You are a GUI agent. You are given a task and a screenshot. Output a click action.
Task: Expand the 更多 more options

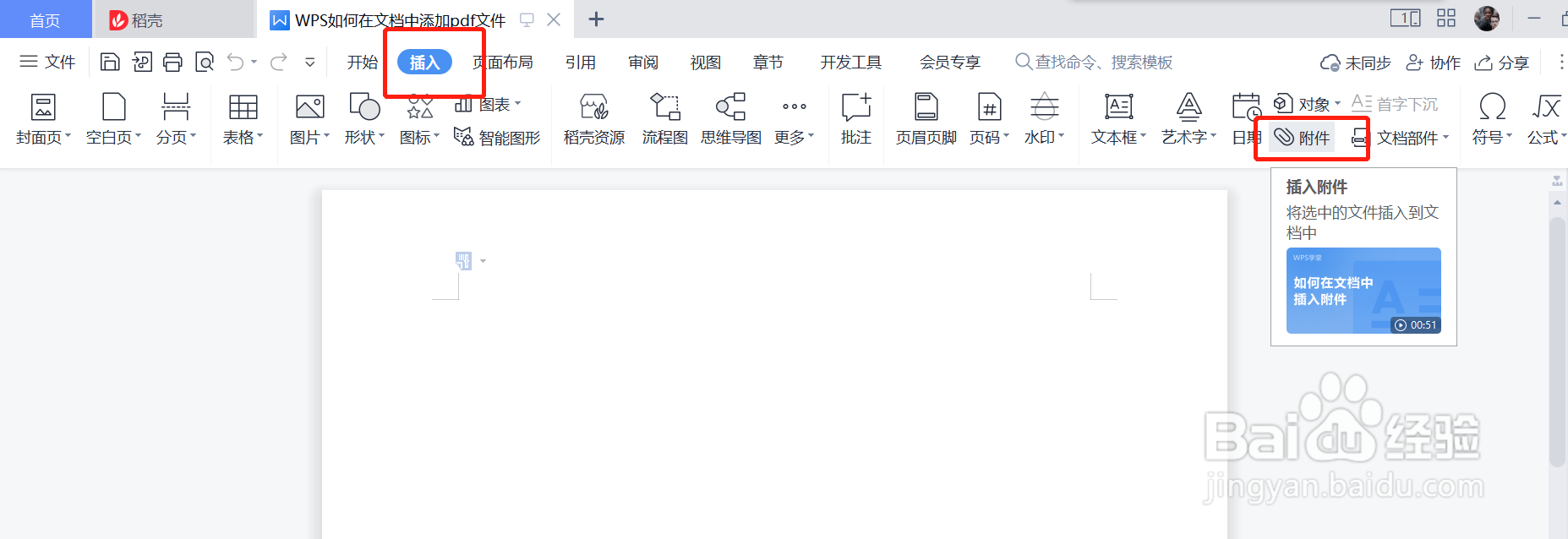[x=794, y=119]
